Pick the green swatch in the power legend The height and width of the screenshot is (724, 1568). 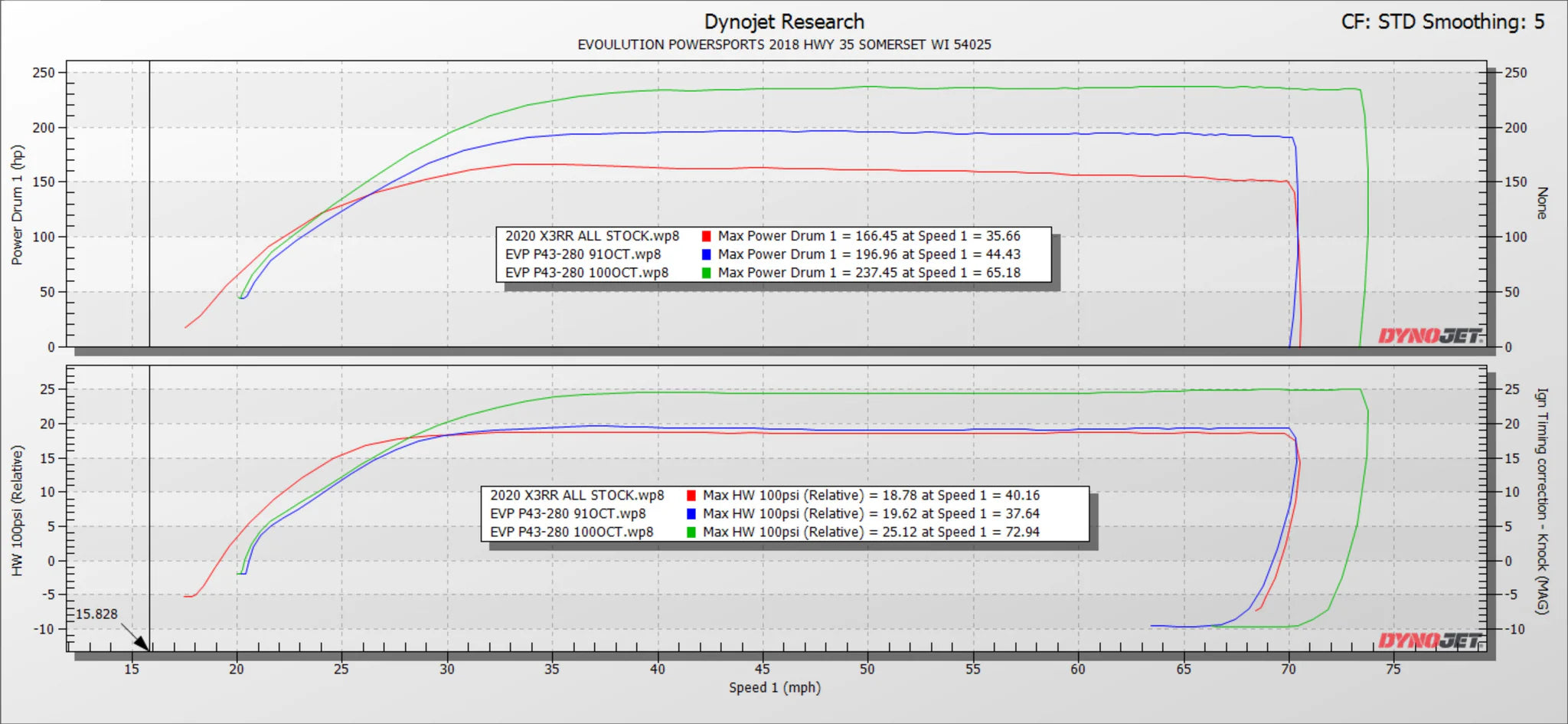[x=706, y=273]
